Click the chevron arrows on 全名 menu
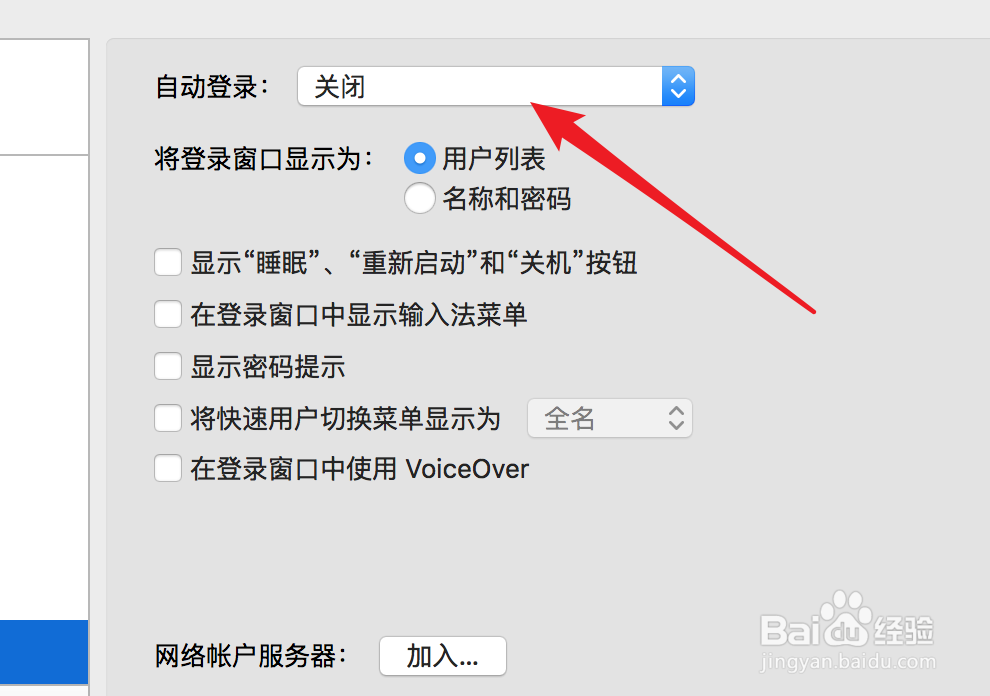The width and height of the screenshot is (990, 696). [676, 418]
